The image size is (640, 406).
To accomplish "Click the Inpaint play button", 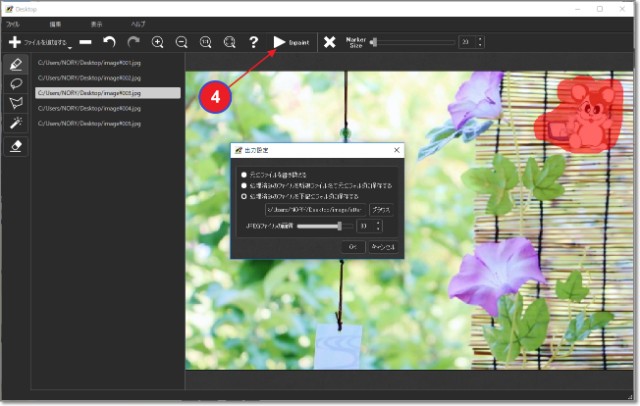I will coord(279,42).
